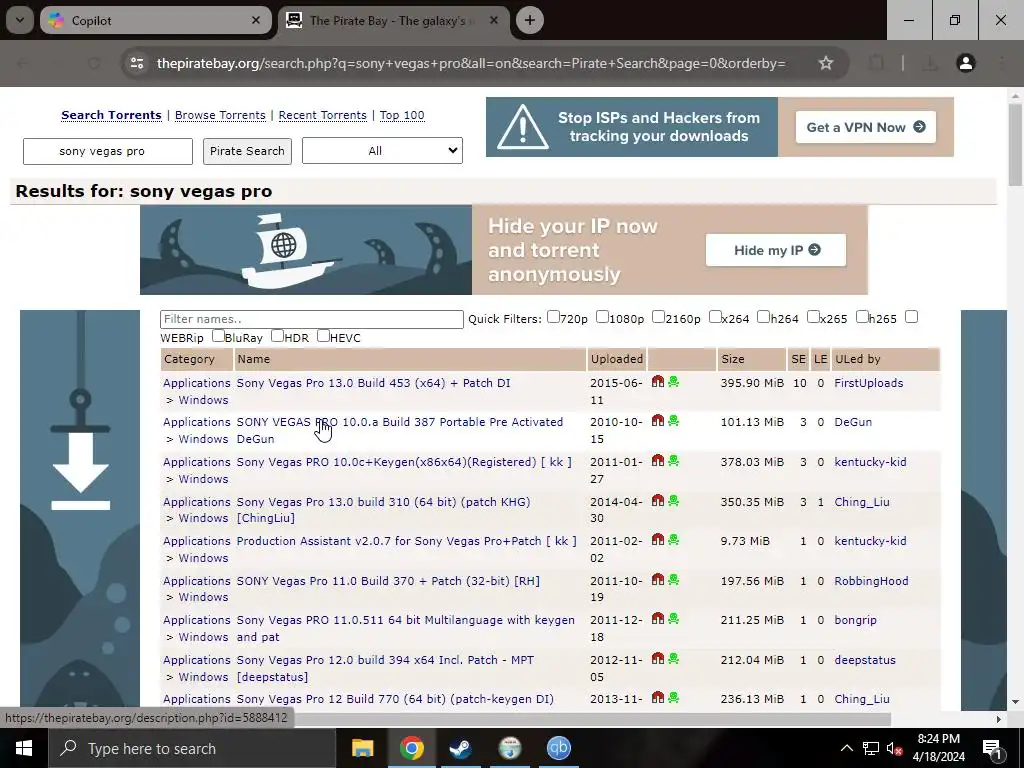Click green skull icon for Sony Vegas Pro 13.0 build 310
Viewport: 1024px width, 768px height.
point(673,500)
